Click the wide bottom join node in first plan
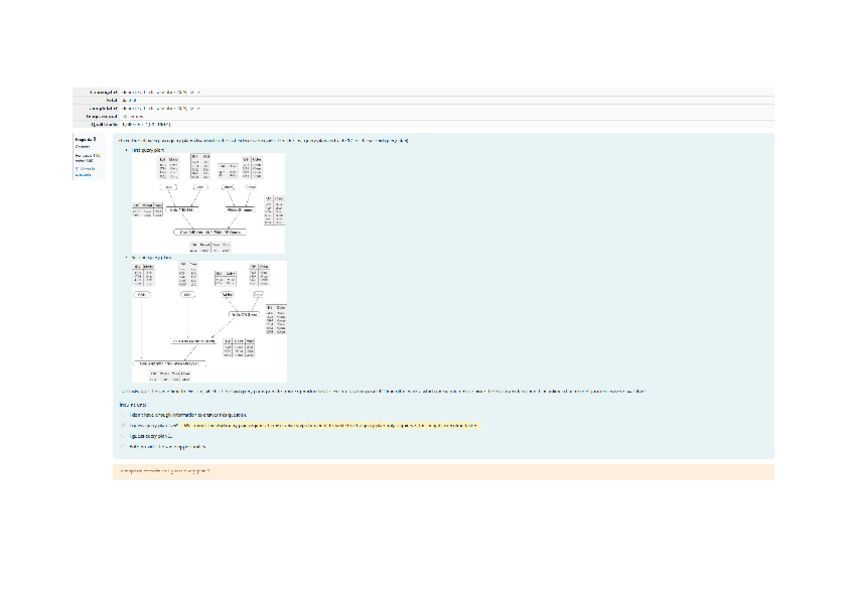 pos(212,231)
